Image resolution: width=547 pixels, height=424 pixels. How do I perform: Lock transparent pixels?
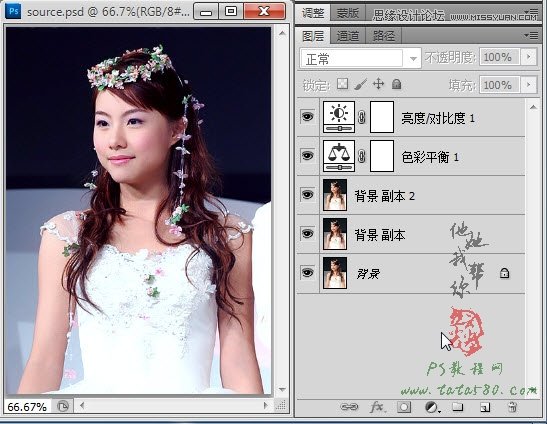tap(343, 84)
